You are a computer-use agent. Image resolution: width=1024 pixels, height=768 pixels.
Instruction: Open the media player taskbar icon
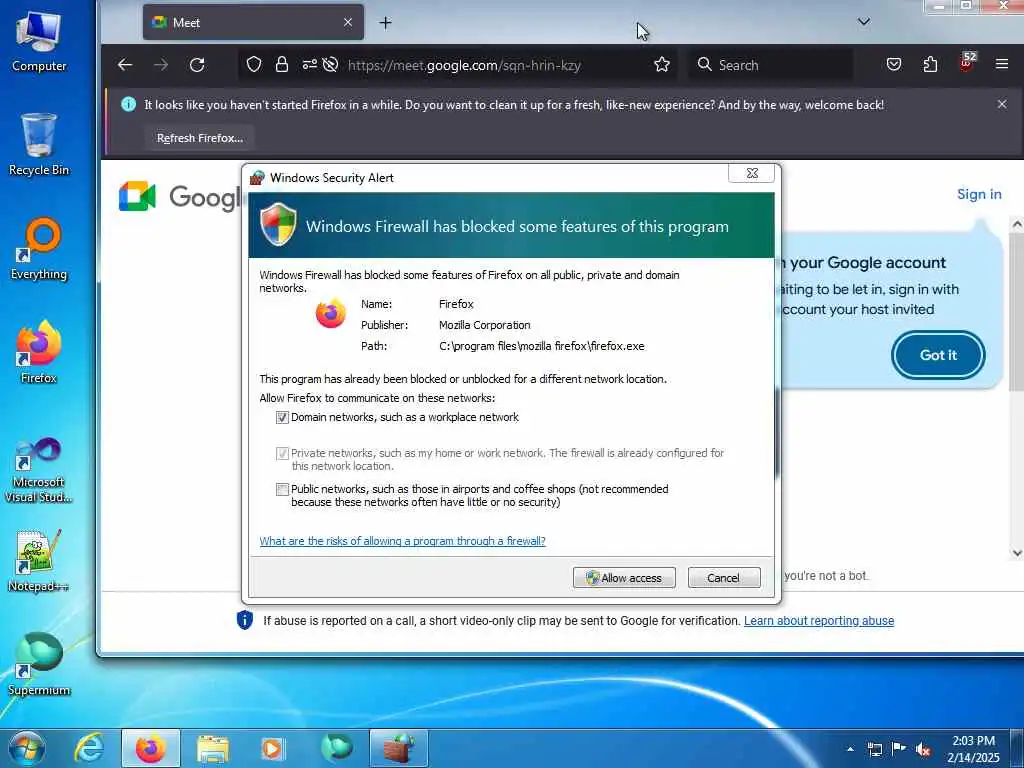click(x=273, y=748)
